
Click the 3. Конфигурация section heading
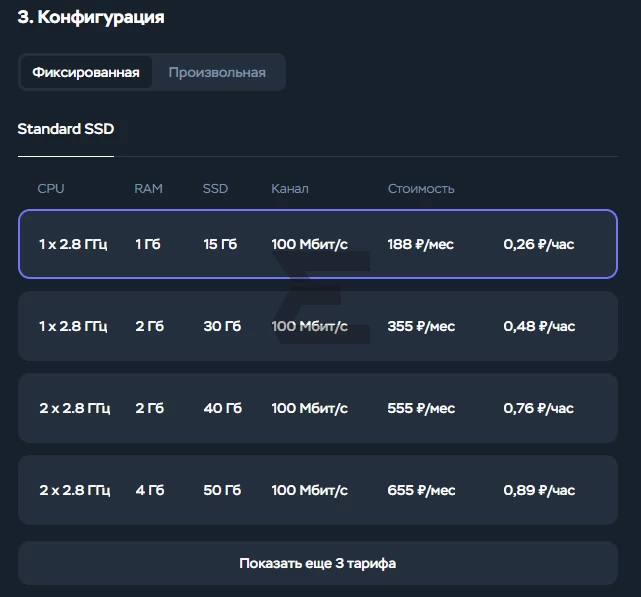point(91,17)
